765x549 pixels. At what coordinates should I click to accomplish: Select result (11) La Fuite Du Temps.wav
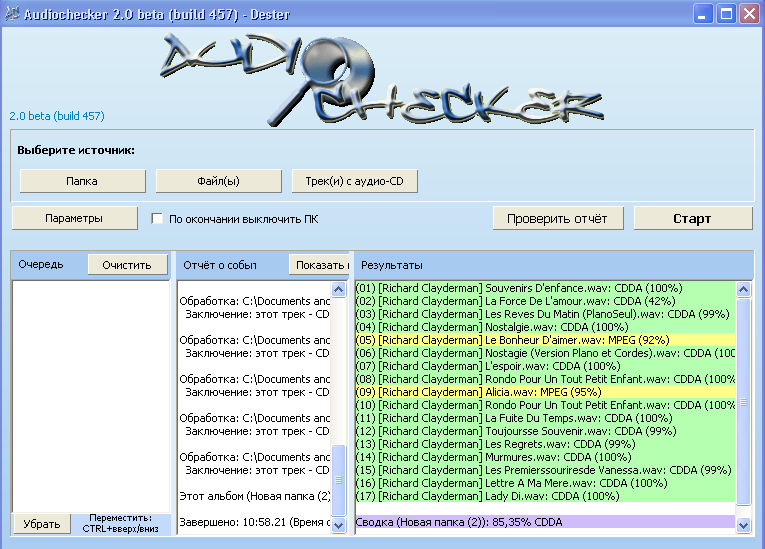pyautogui.click(x=545, y=418)
